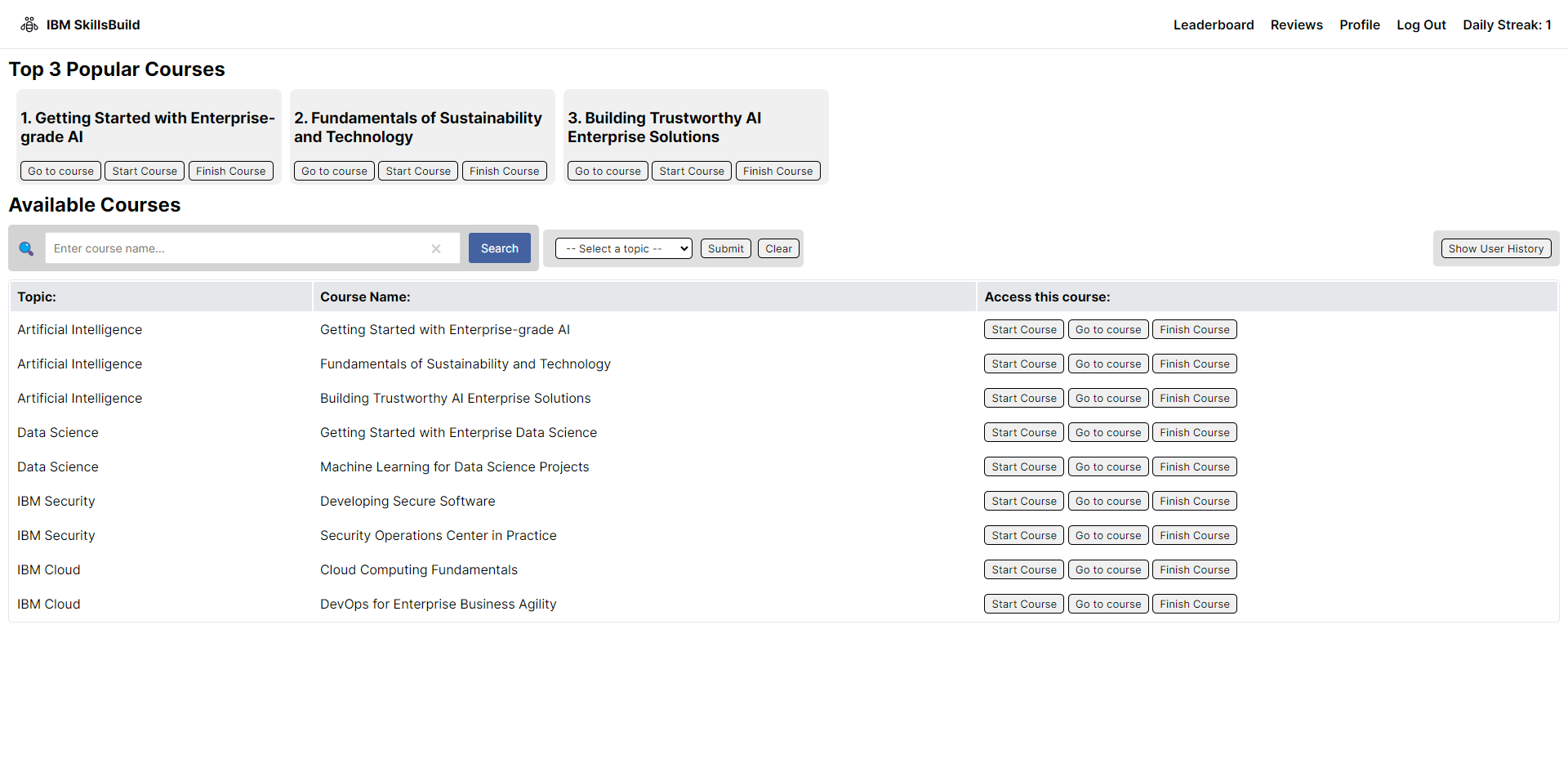Go to course for Fundamentals of Sustainability row
Screen dimensions: 1568x772
click(1108, 364)
